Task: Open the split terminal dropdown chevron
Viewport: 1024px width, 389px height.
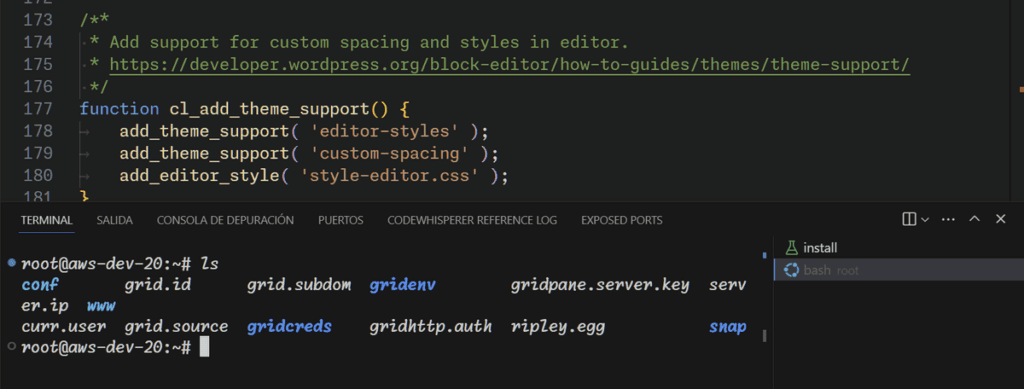Action: coord(925,220)
